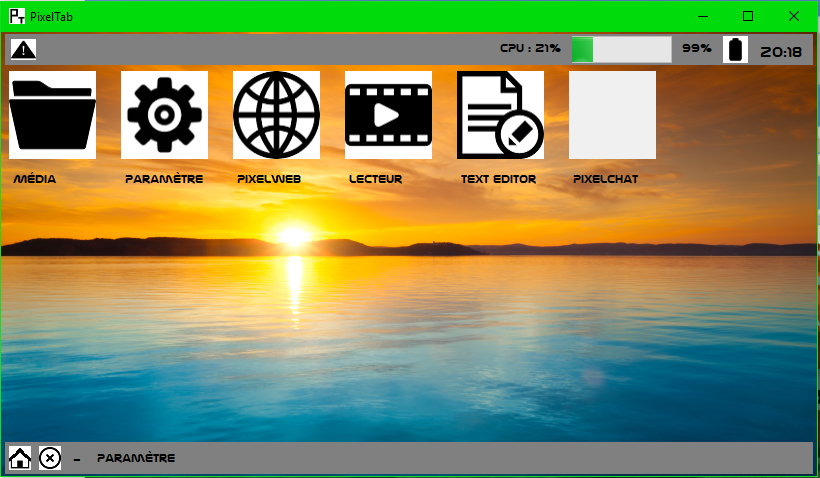The image size is (820, 478).
Task: Launch the PixelWeb globe icon
Action: 276,115
